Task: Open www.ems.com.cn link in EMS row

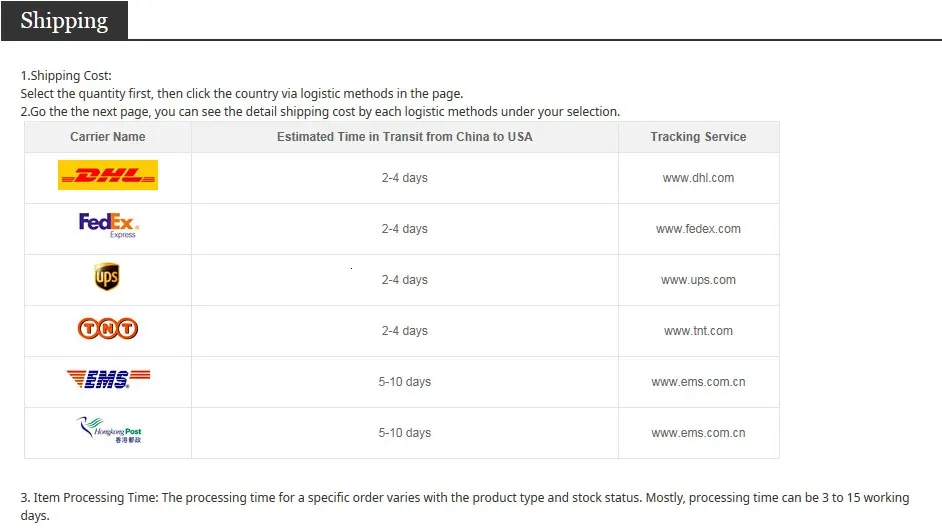Action: point(698,382)
